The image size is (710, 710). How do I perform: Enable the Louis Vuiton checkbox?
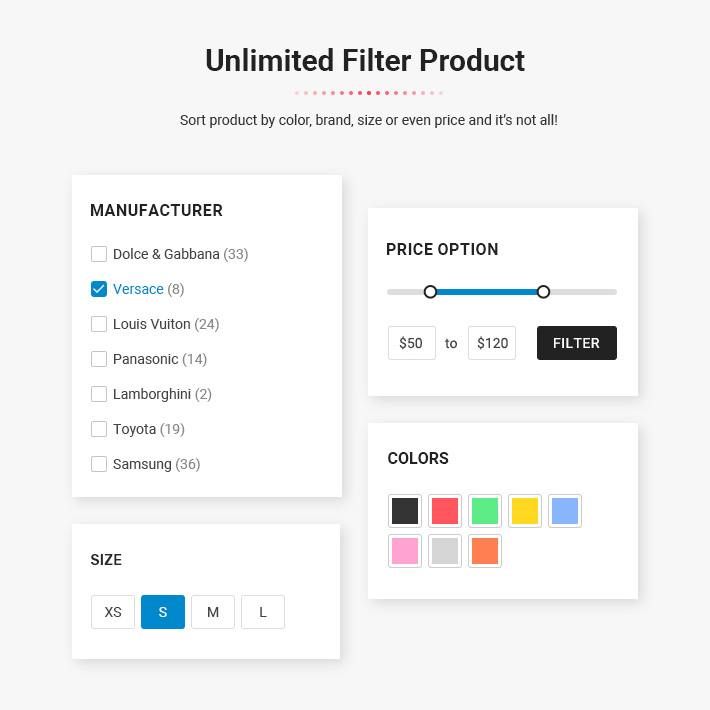coord(99,324)
